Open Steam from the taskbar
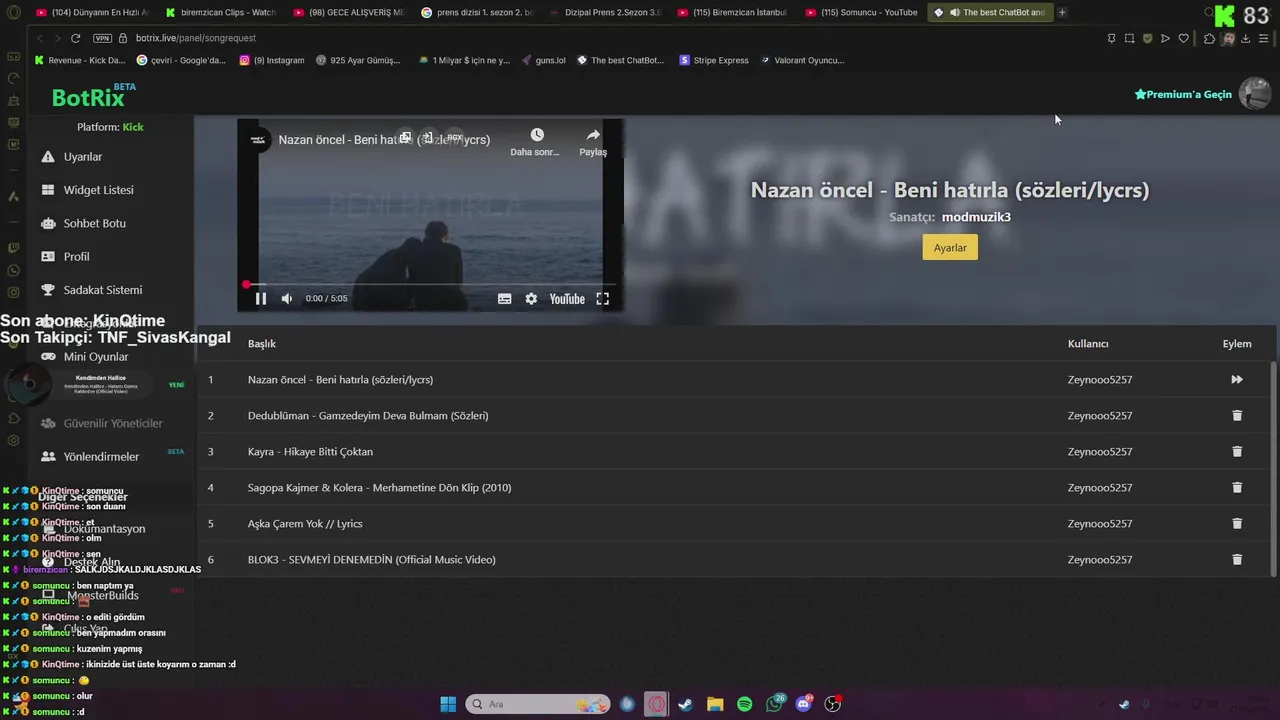This screenshot has height=720, width=1280. pyautogui.click(x=685, y=704)
